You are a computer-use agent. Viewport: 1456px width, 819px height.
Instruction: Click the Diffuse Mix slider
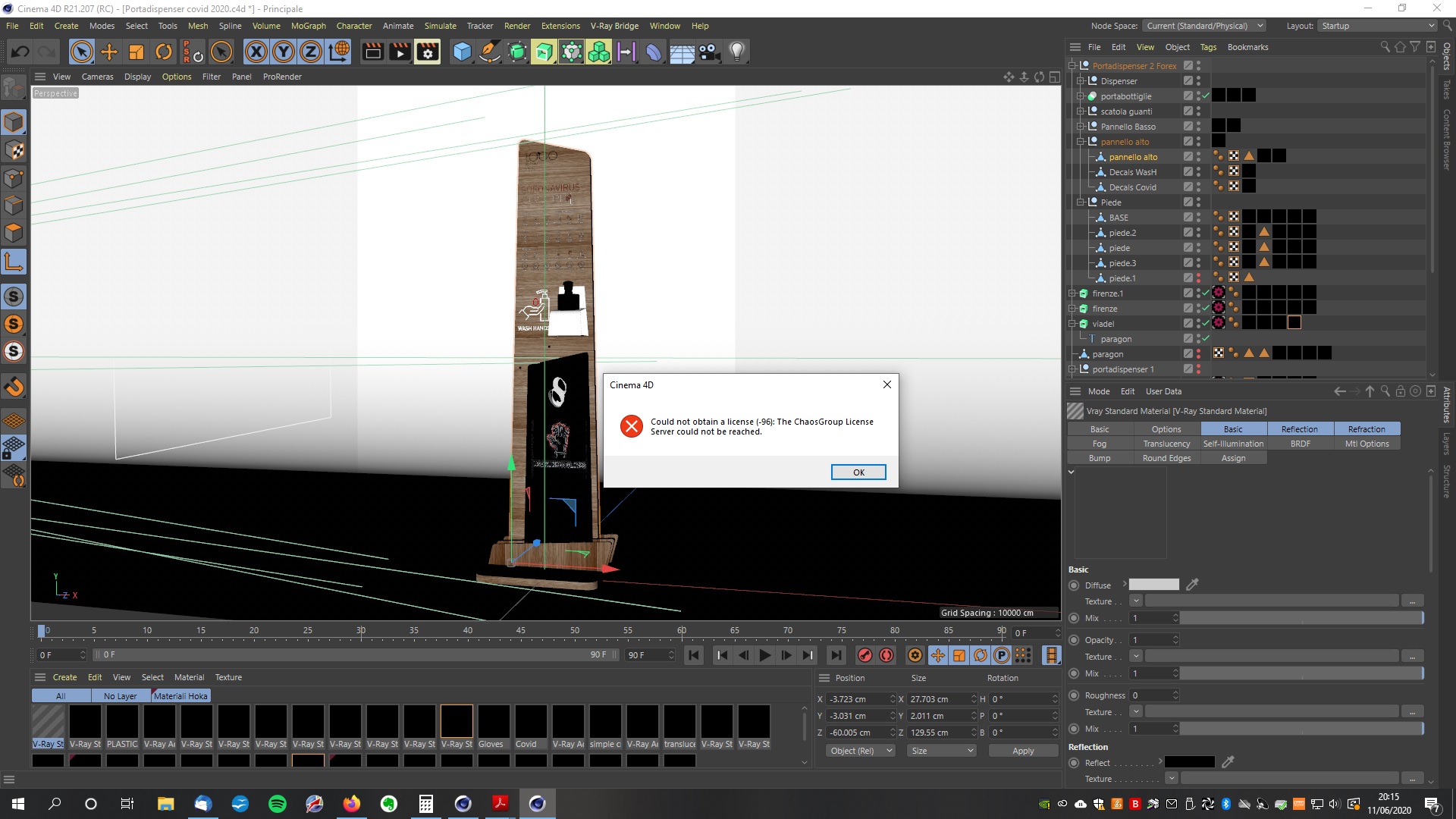(1301, 618)
